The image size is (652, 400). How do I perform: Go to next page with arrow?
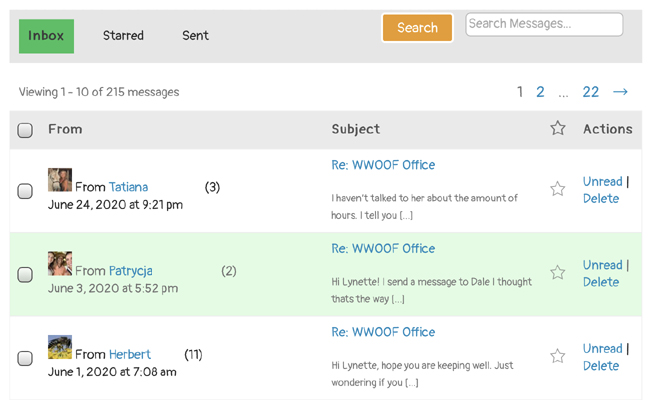[620, 92]
